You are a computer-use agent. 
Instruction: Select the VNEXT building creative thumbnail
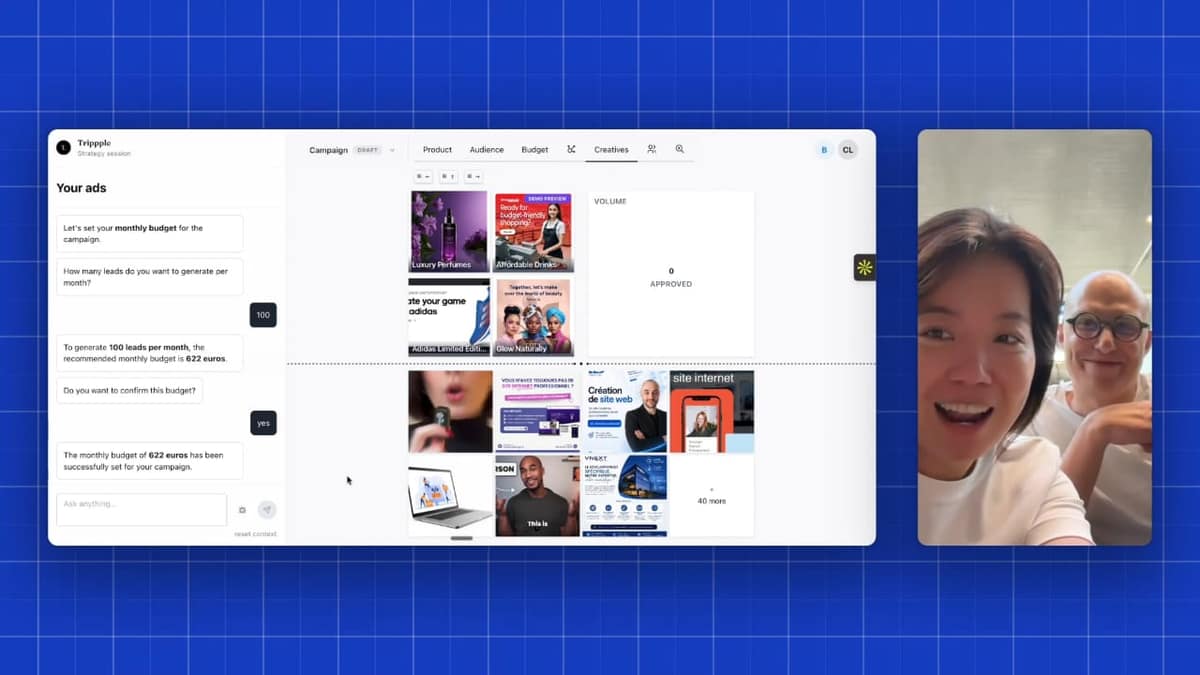624,496
